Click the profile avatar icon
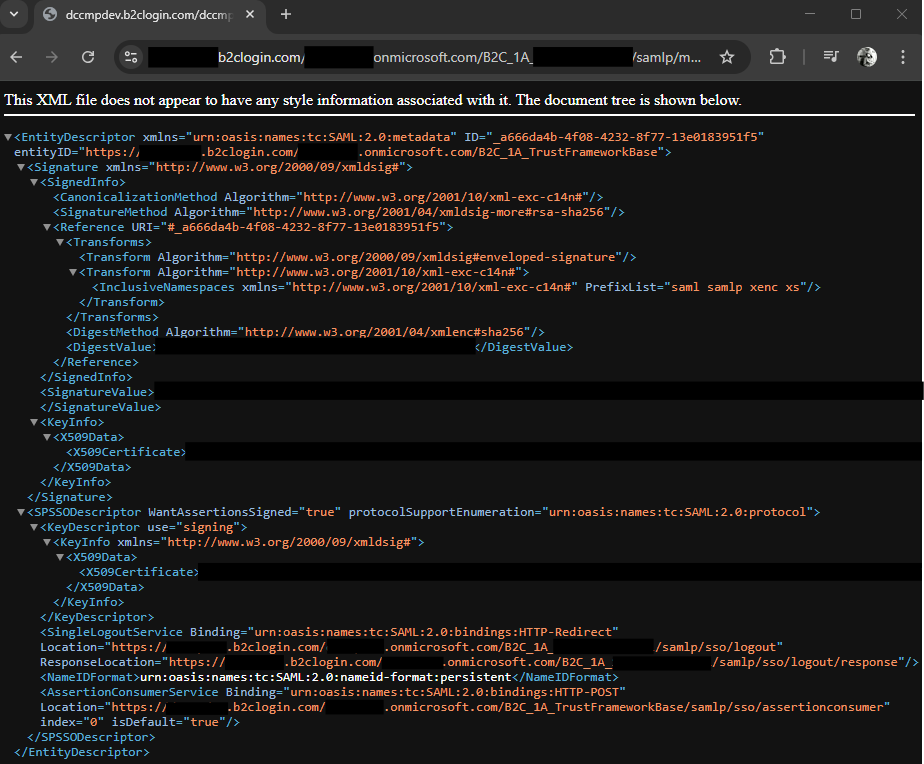Screen dimensions: 924x764 coord(866,57)
